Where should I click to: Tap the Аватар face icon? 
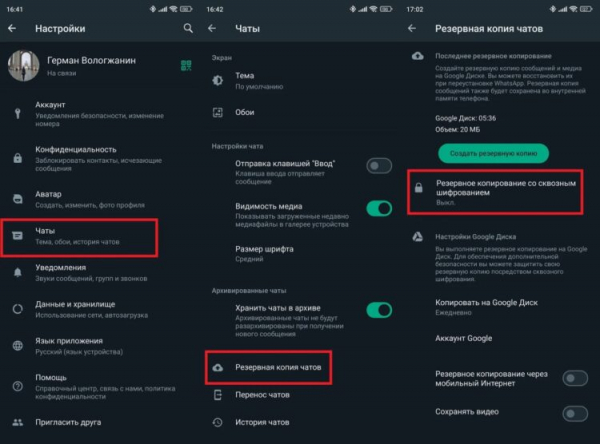click(x=18, y=199)
